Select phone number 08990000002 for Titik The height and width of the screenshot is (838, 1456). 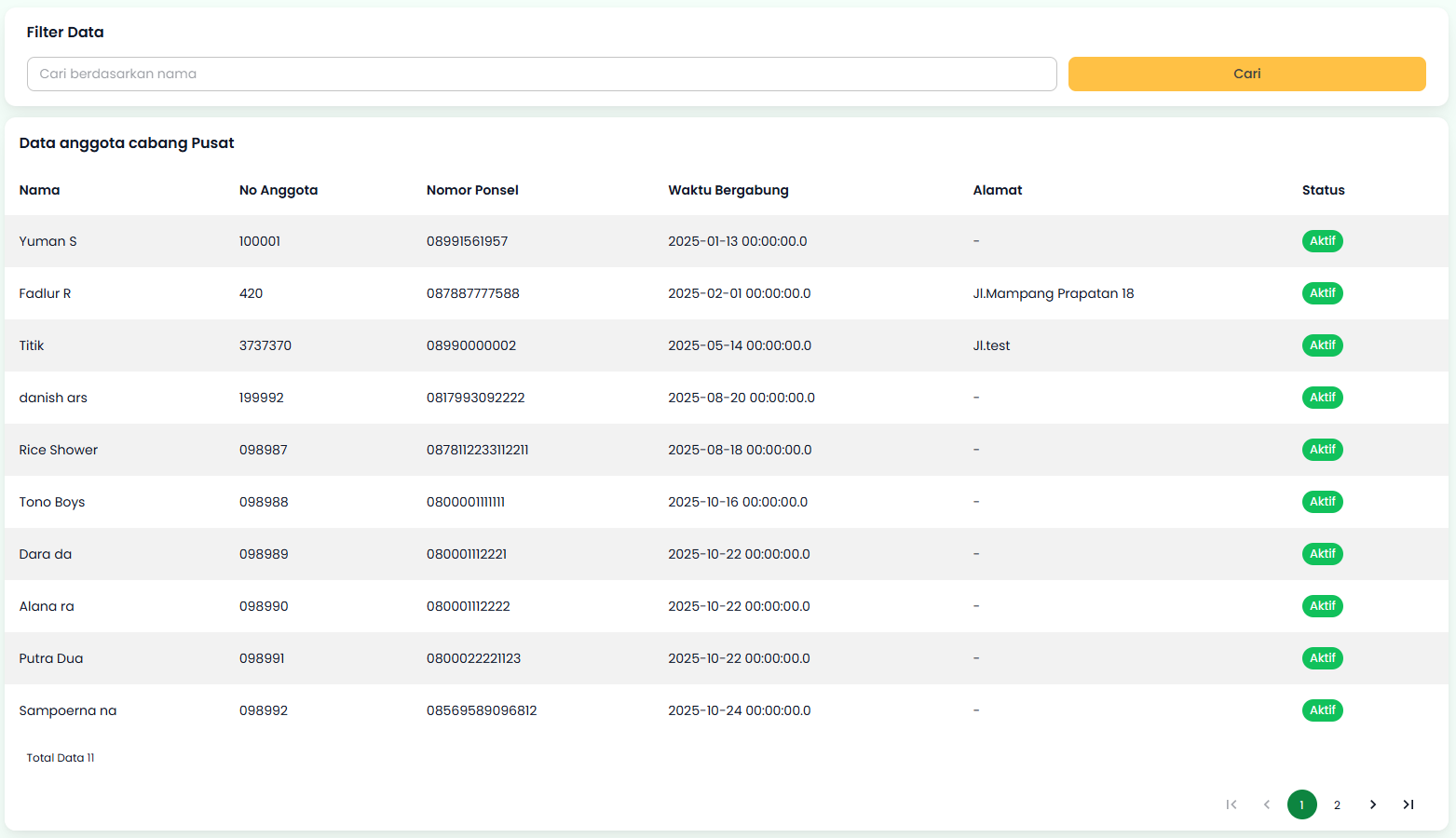click(470, 345)
